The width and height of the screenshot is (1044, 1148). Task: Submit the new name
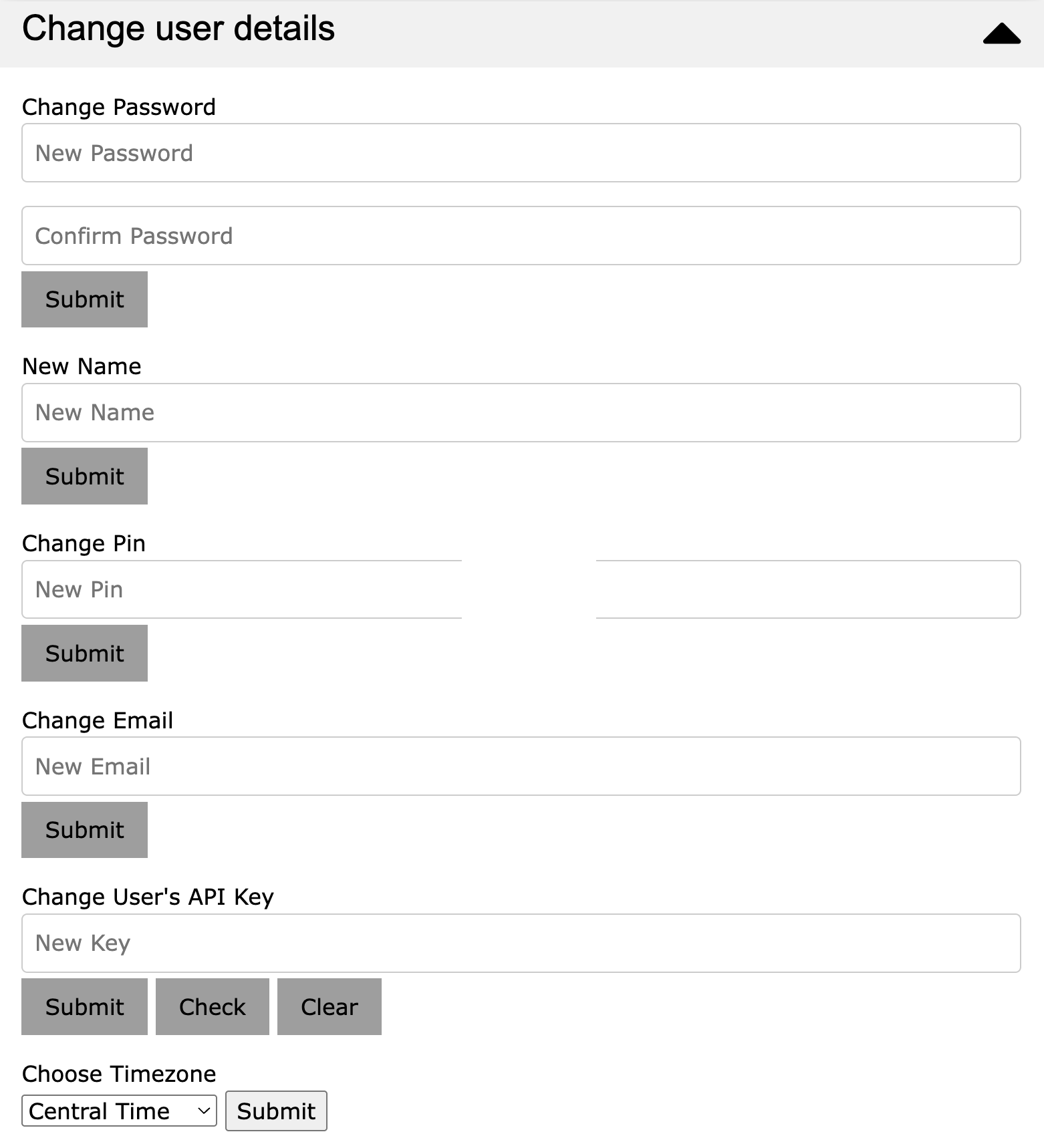pos(84,476)
